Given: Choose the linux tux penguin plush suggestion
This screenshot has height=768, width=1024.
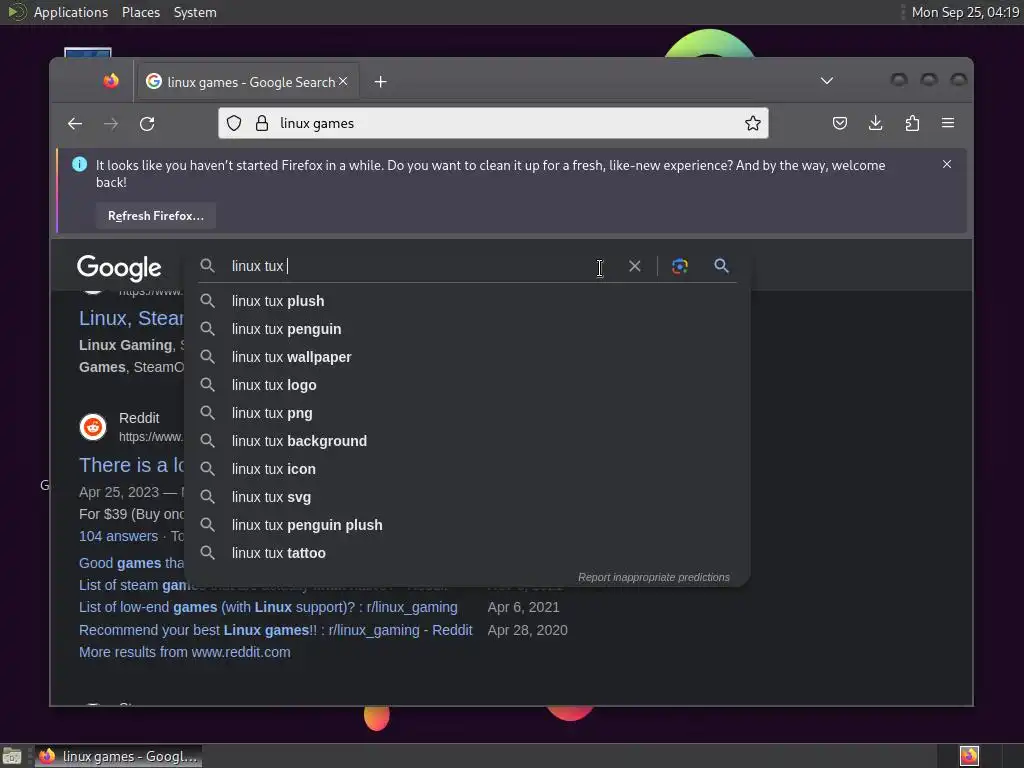Looking at the screenshot, I should [467, 526].
